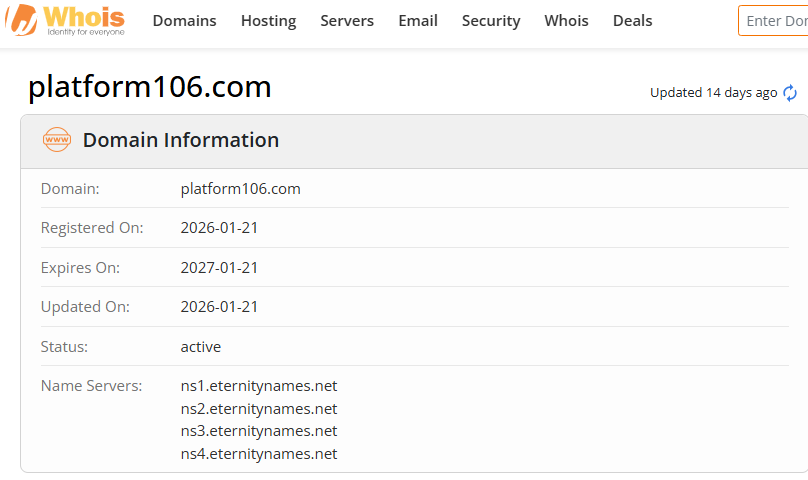This screenshot has width=808, height=480.
Task: Click the platform106.com page heading
Action: (150, 87)
